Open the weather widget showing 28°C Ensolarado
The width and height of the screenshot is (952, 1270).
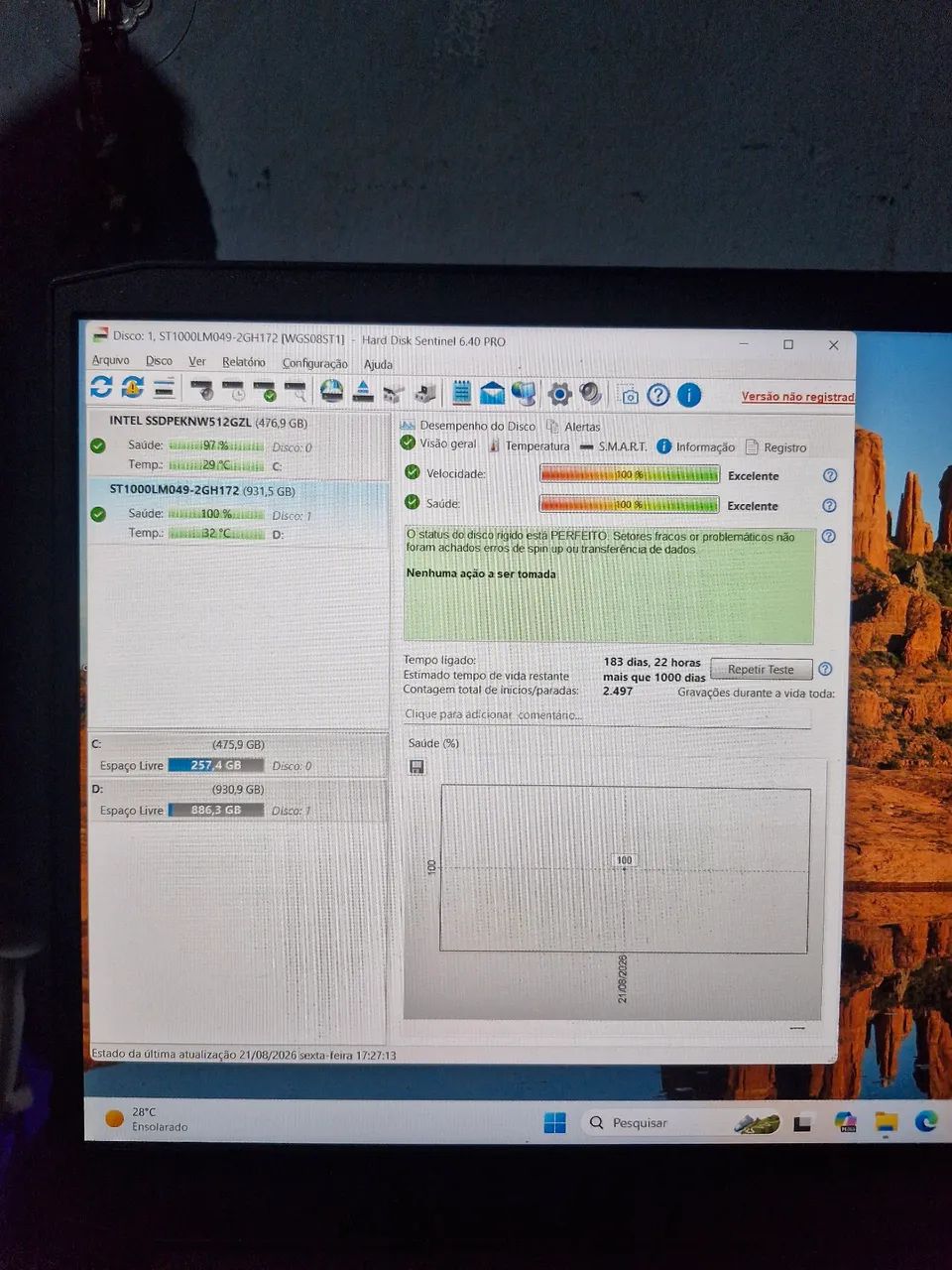147,1119
